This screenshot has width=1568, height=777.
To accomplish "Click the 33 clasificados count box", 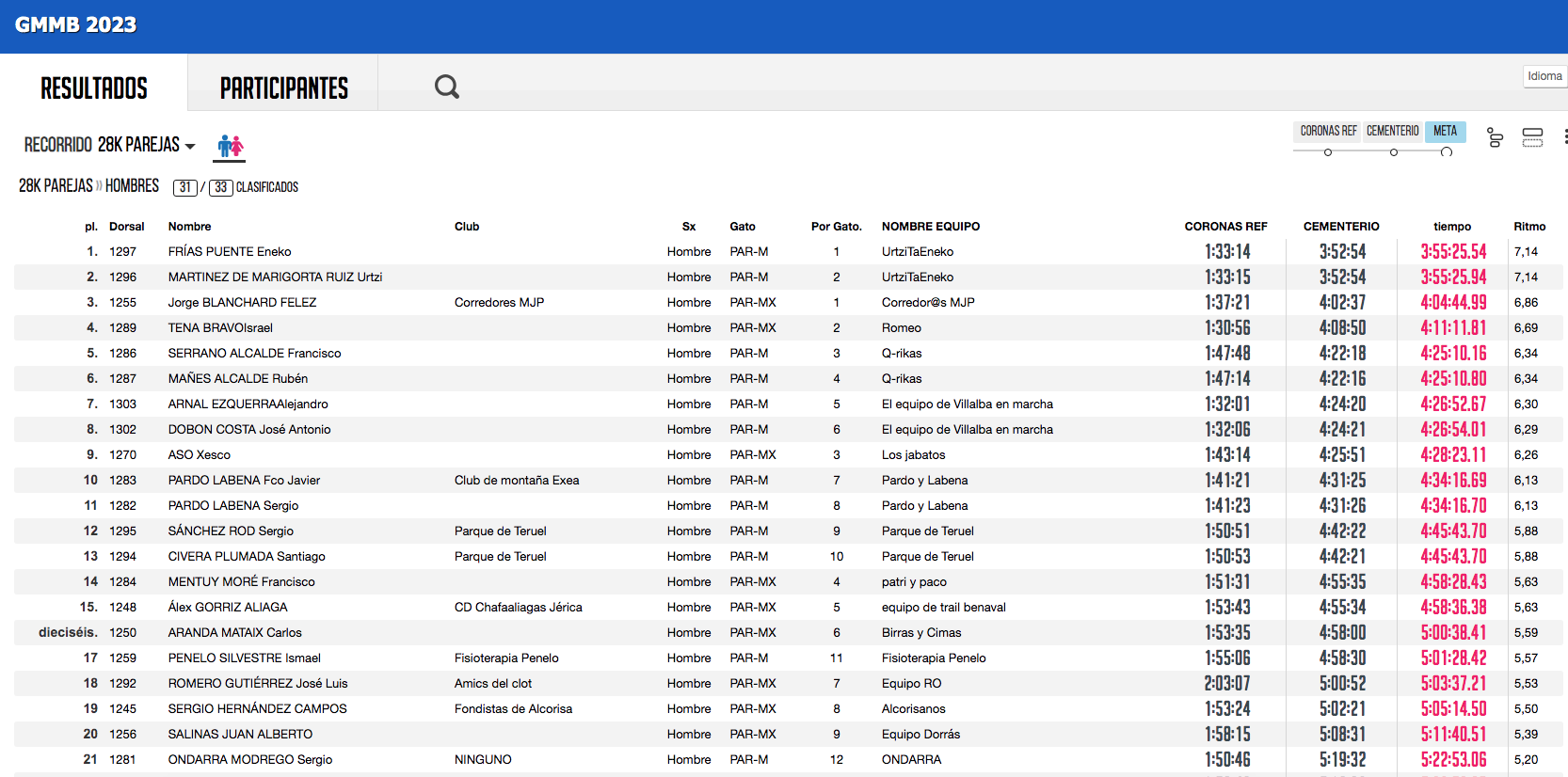I will (x=220, y=187).
